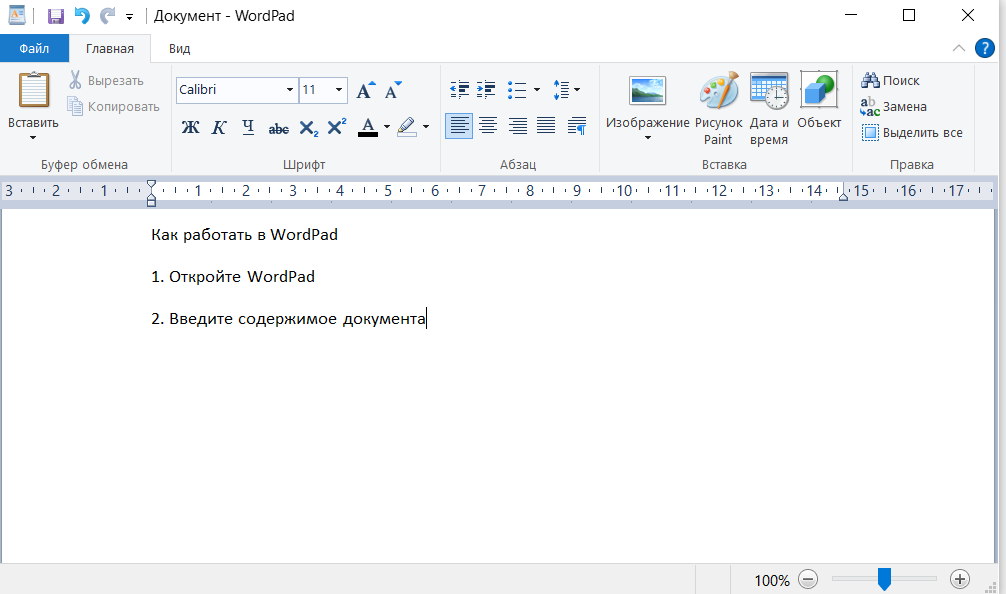Apply the text highlight color marker

tap(407, 127)
